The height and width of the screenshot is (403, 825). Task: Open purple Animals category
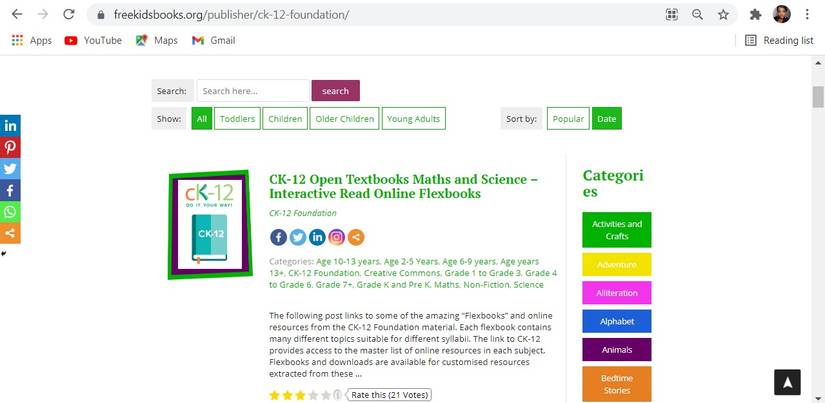(617, 350)
